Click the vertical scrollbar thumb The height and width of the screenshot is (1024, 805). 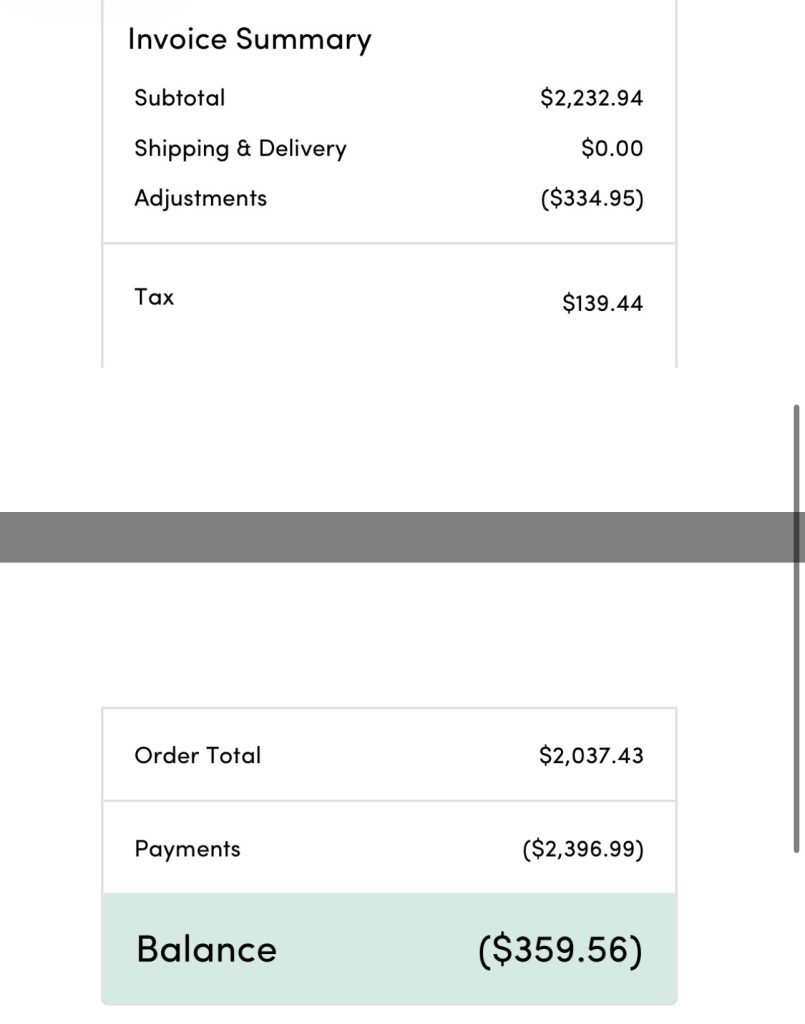pos(797,628)
